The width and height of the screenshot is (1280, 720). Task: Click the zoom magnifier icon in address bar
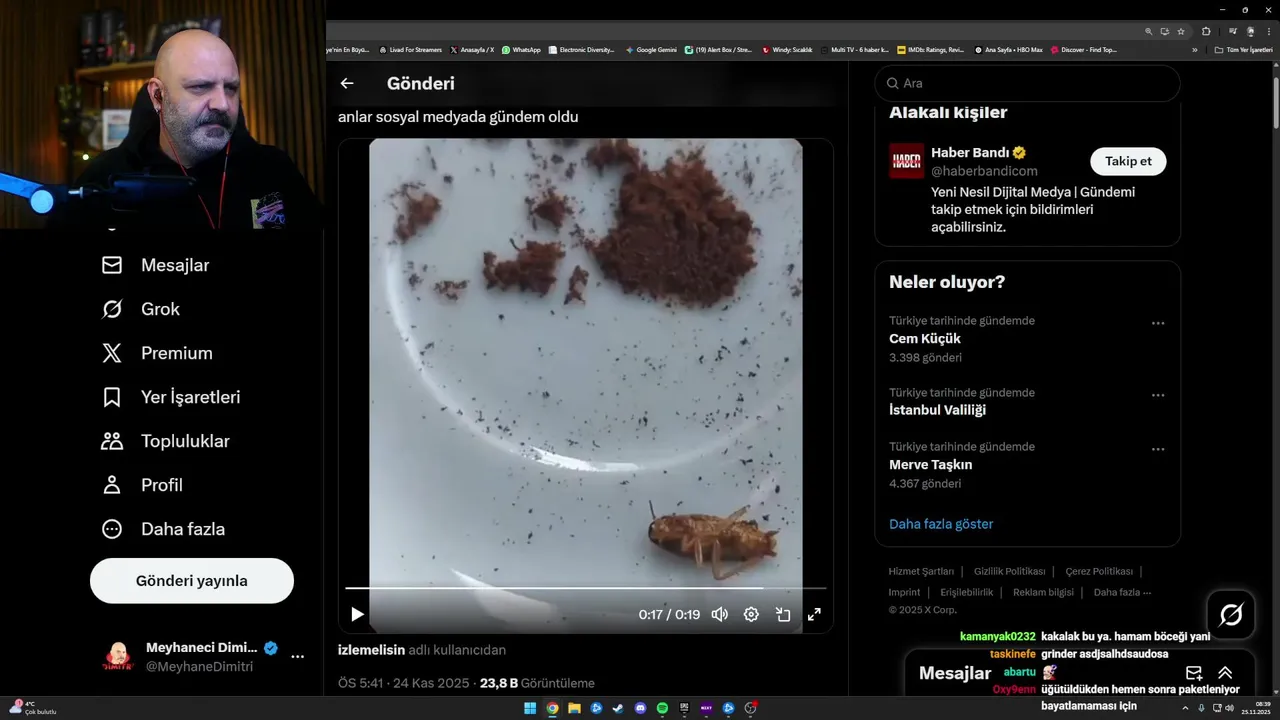click(x=1149, y=31)
